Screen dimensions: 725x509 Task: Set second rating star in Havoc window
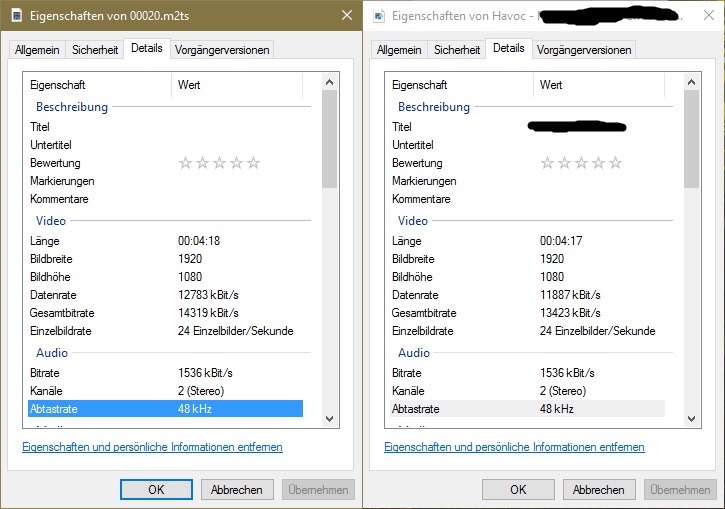point(565,163)
